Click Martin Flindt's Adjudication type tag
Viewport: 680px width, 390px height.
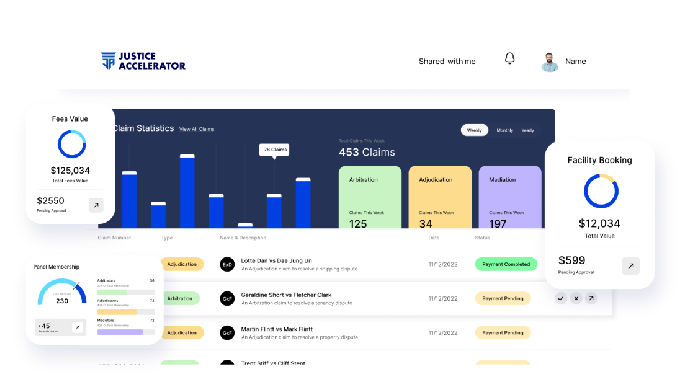182,333
